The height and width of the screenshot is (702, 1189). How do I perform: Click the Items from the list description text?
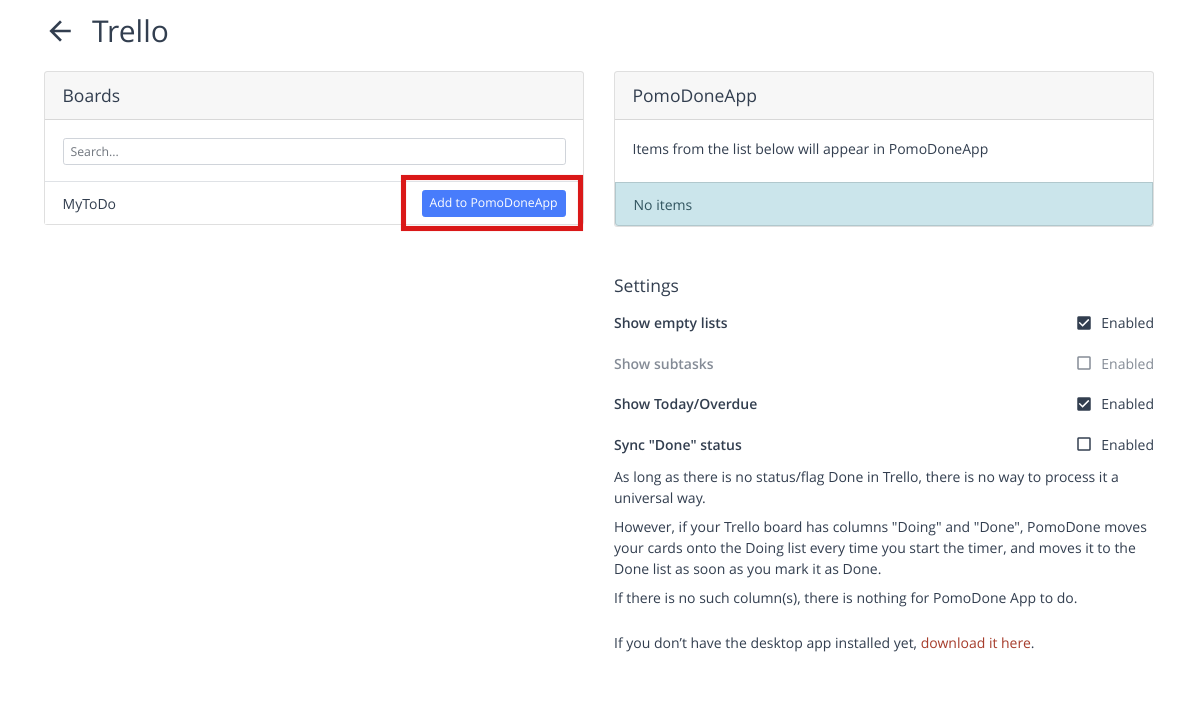click(810, 148)
